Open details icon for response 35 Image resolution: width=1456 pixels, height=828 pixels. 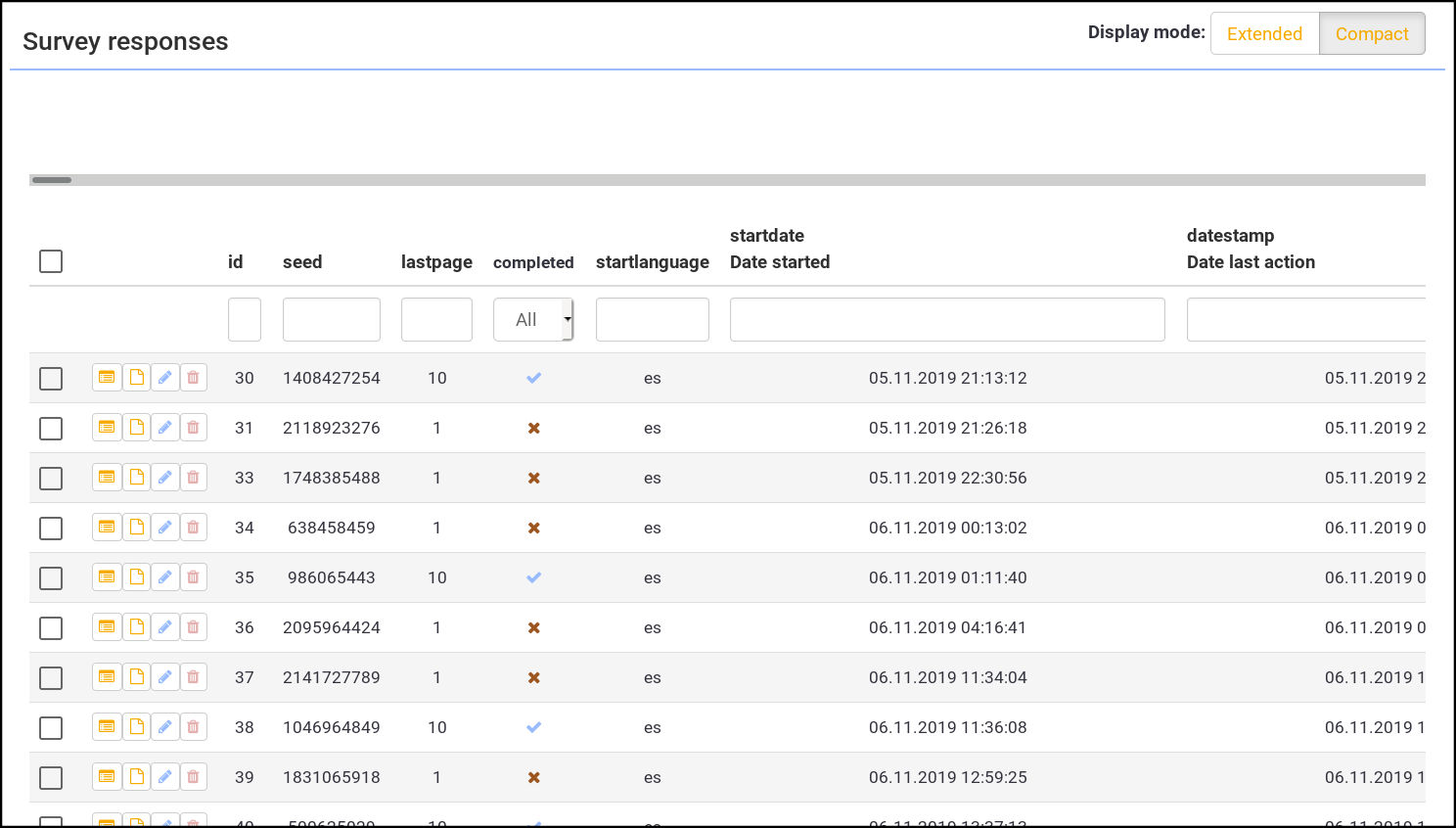pos(107,577)
